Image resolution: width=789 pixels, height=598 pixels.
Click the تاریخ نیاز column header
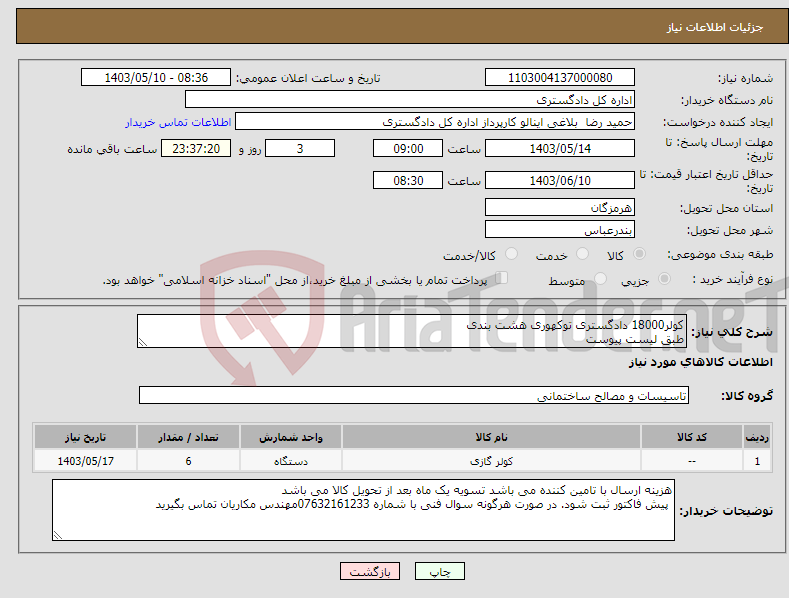(x=86, y=437)
